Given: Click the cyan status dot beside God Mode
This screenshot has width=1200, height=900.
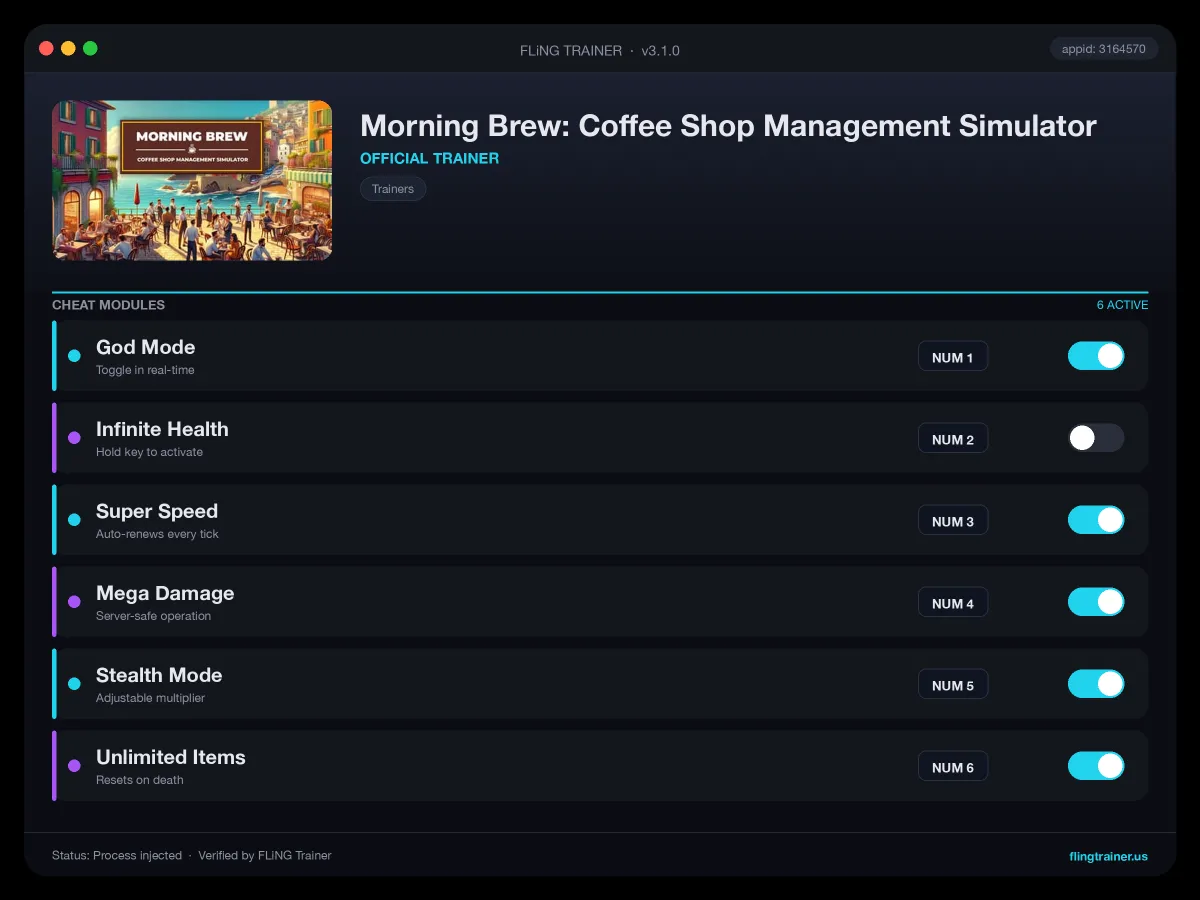Looking at the screenshot, I should (74, 356).
